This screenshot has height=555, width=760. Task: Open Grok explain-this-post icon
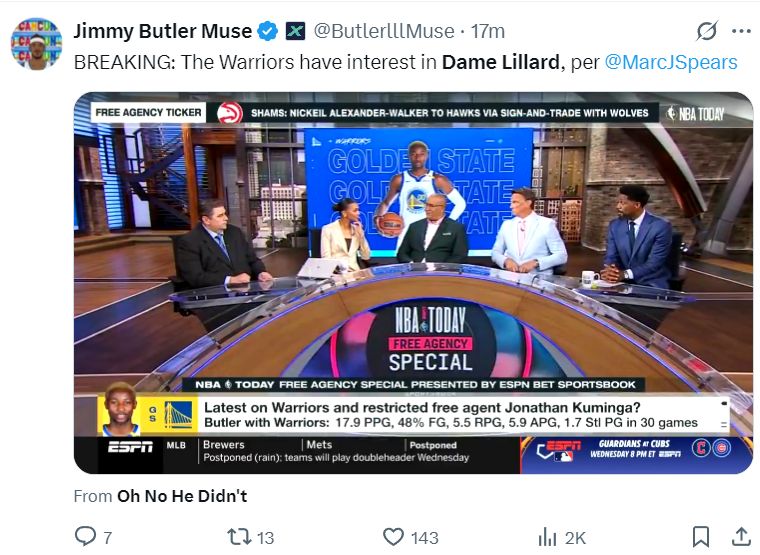point(706,31)
